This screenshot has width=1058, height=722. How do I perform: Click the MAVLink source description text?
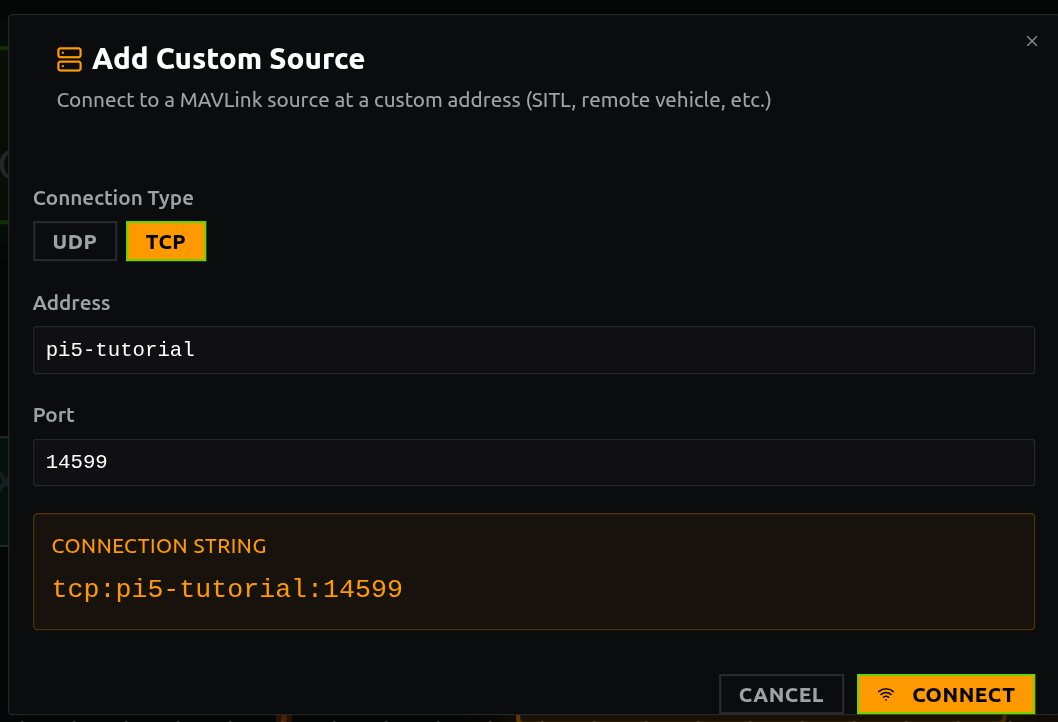413,100
